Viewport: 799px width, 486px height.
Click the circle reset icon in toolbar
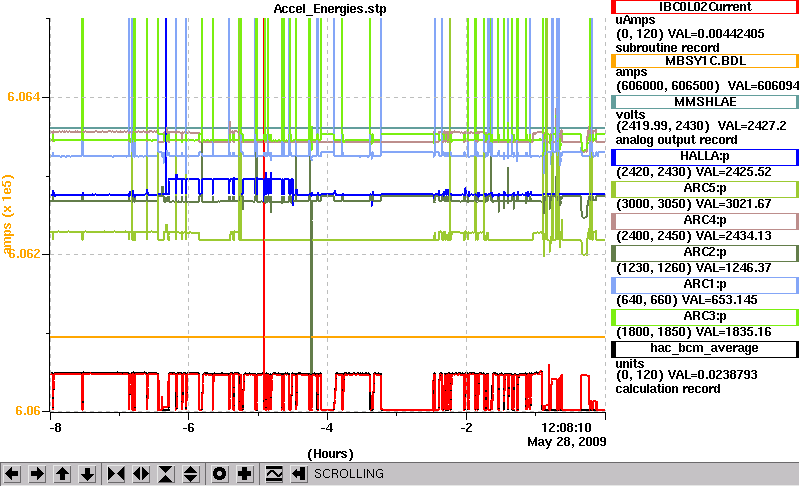pyautogui.click(x=220, y=474)
